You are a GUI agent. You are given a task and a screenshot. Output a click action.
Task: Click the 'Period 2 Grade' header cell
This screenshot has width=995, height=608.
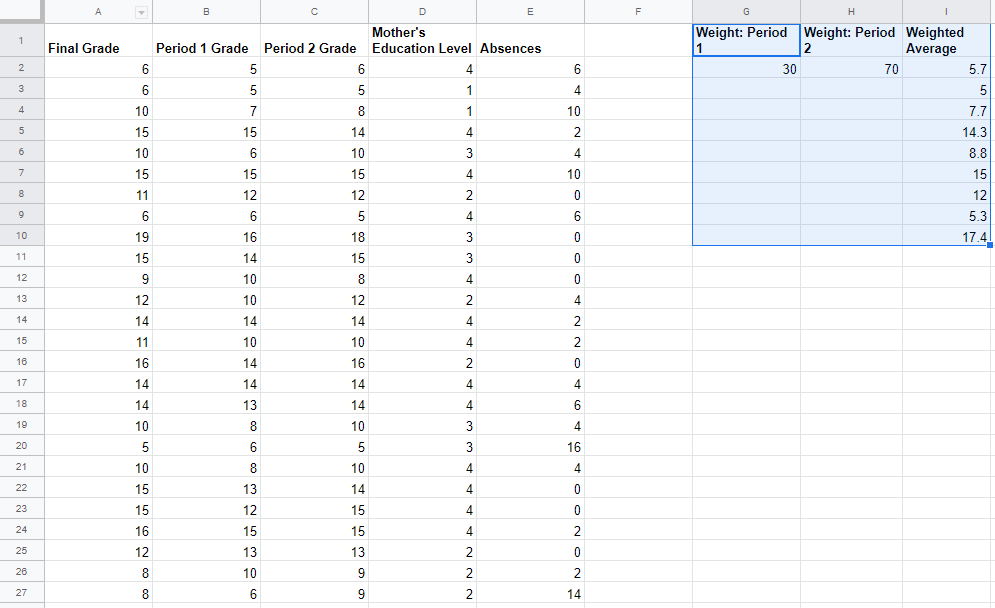(x=314, y=41)
